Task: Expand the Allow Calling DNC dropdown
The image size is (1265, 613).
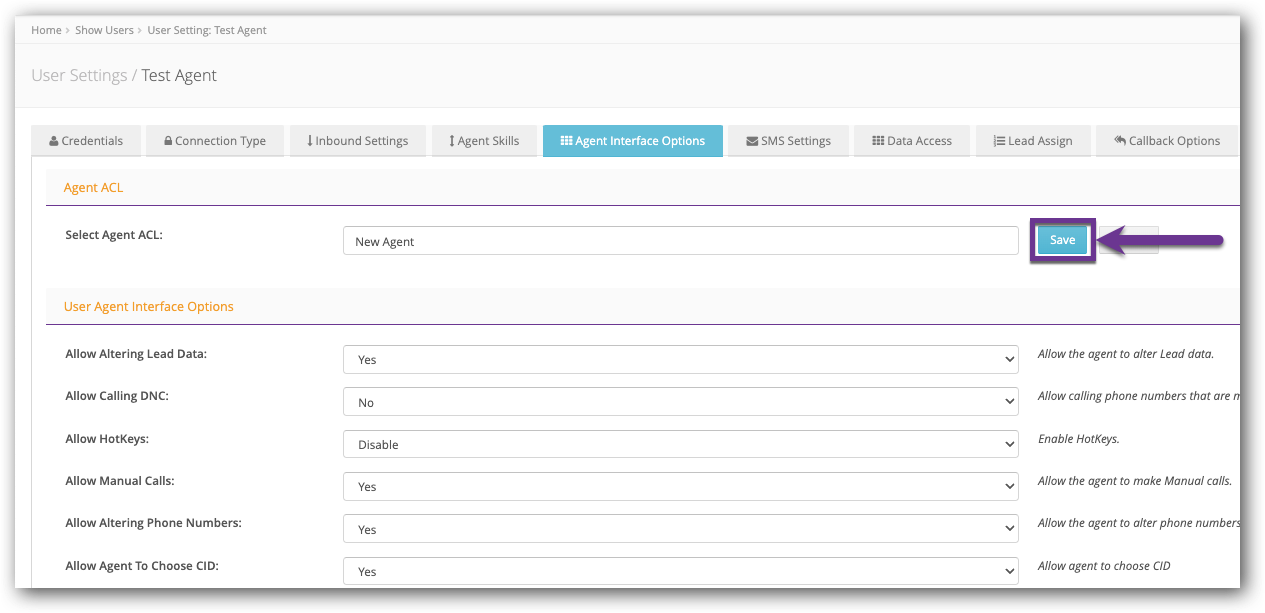Action: tap(680, 402)
